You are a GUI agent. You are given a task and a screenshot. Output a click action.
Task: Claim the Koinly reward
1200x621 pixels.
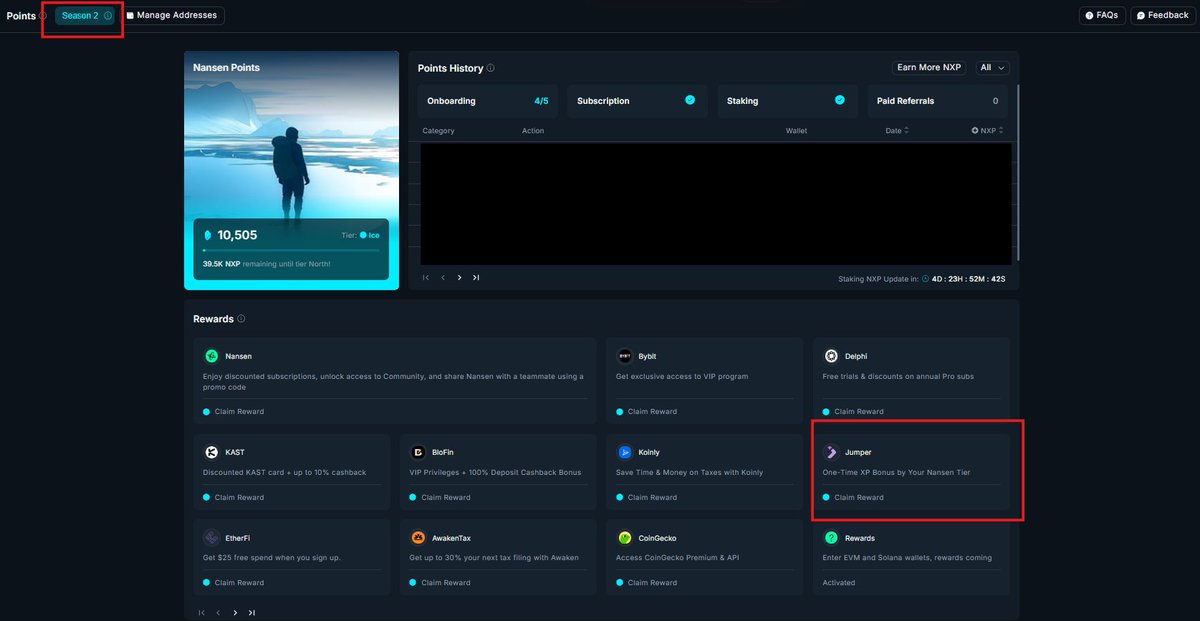646,497
